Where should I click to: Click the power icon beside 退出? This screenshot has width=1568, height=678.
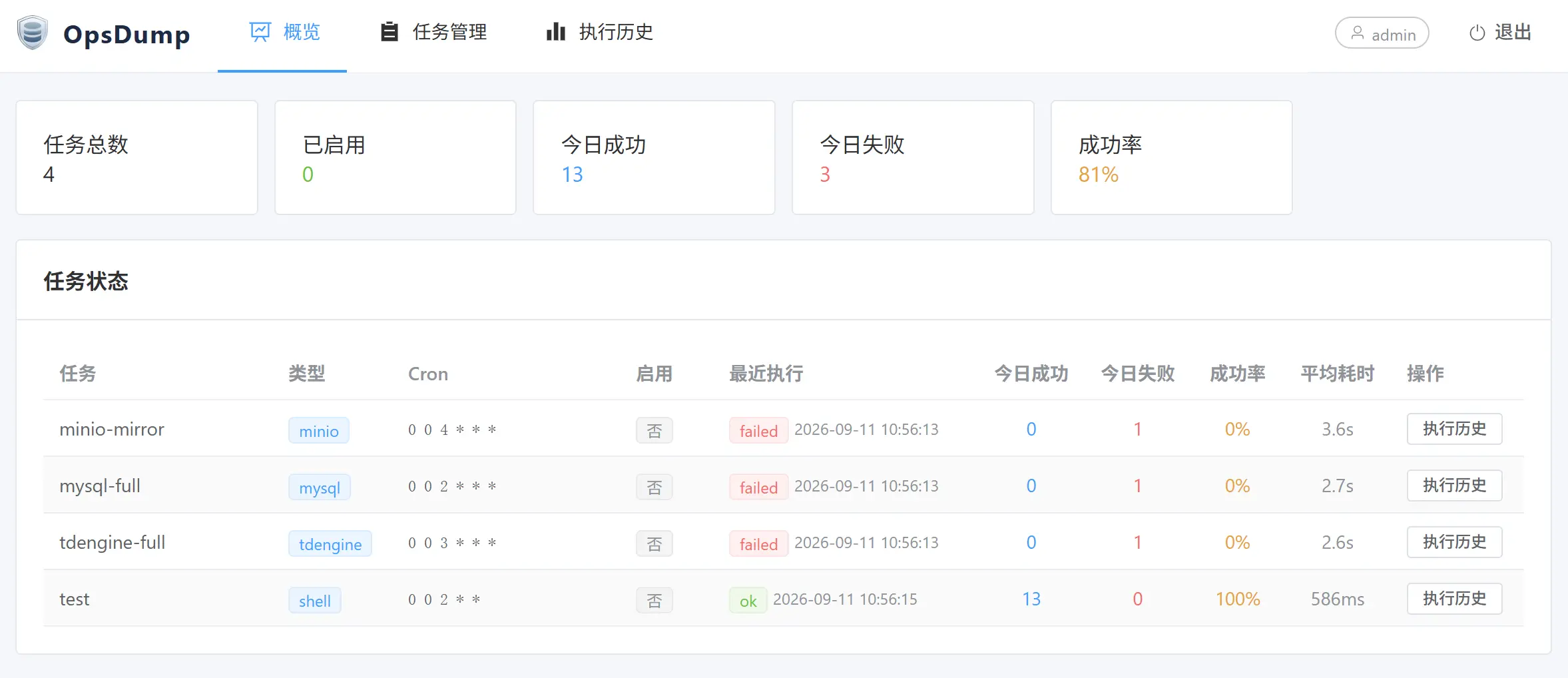click(x=1477, y=33)
